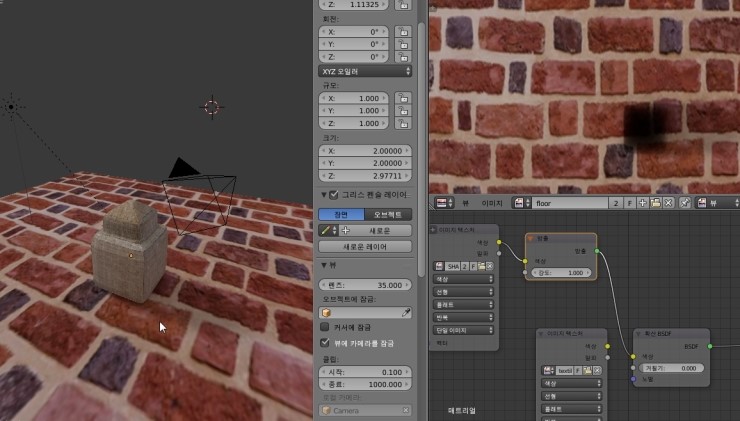Open image browse icon in lower texture node
Viewport: 740px width, 421px height.
tap(548, 370)
